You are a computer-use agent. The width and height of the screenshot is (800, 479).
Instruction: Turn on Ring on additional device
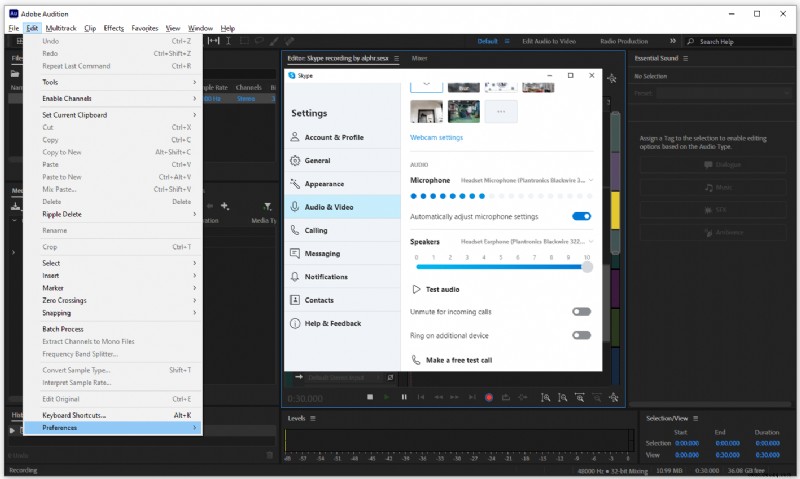coord(581,335)
